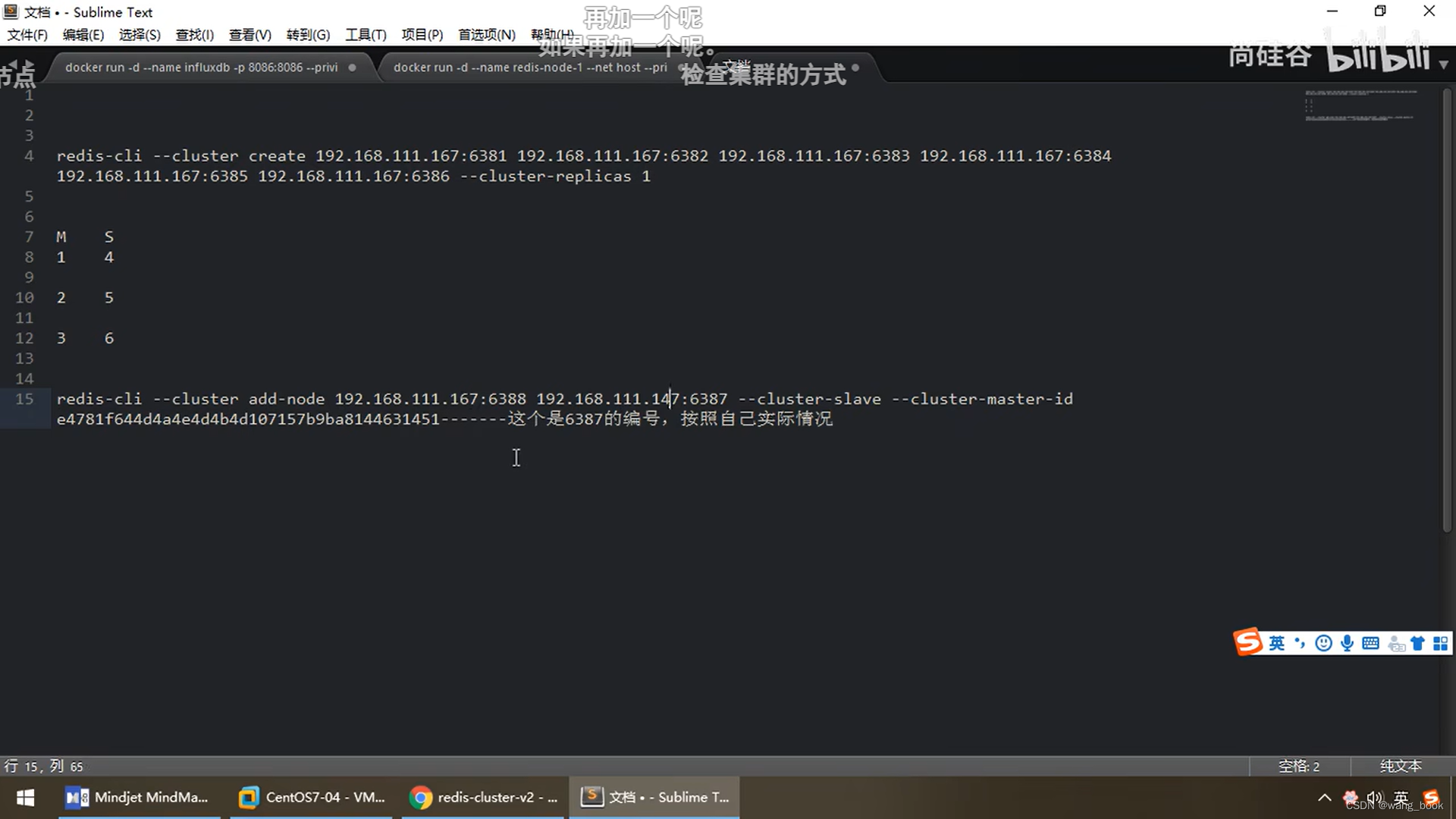Open the 纯文本 syntax selector
The image size is (1456, 819).
[1400, 766]
